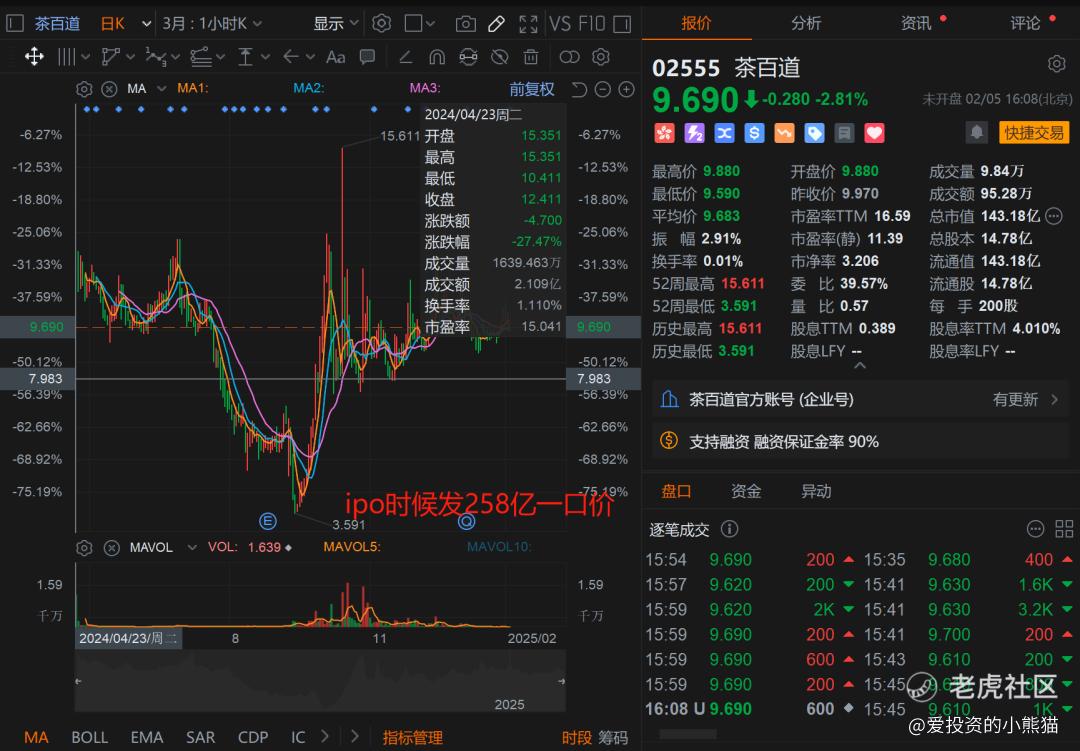Open 指标管理 indicator management
The width and height of the screenshot is (1080, 751).
[x=413, y=737]
